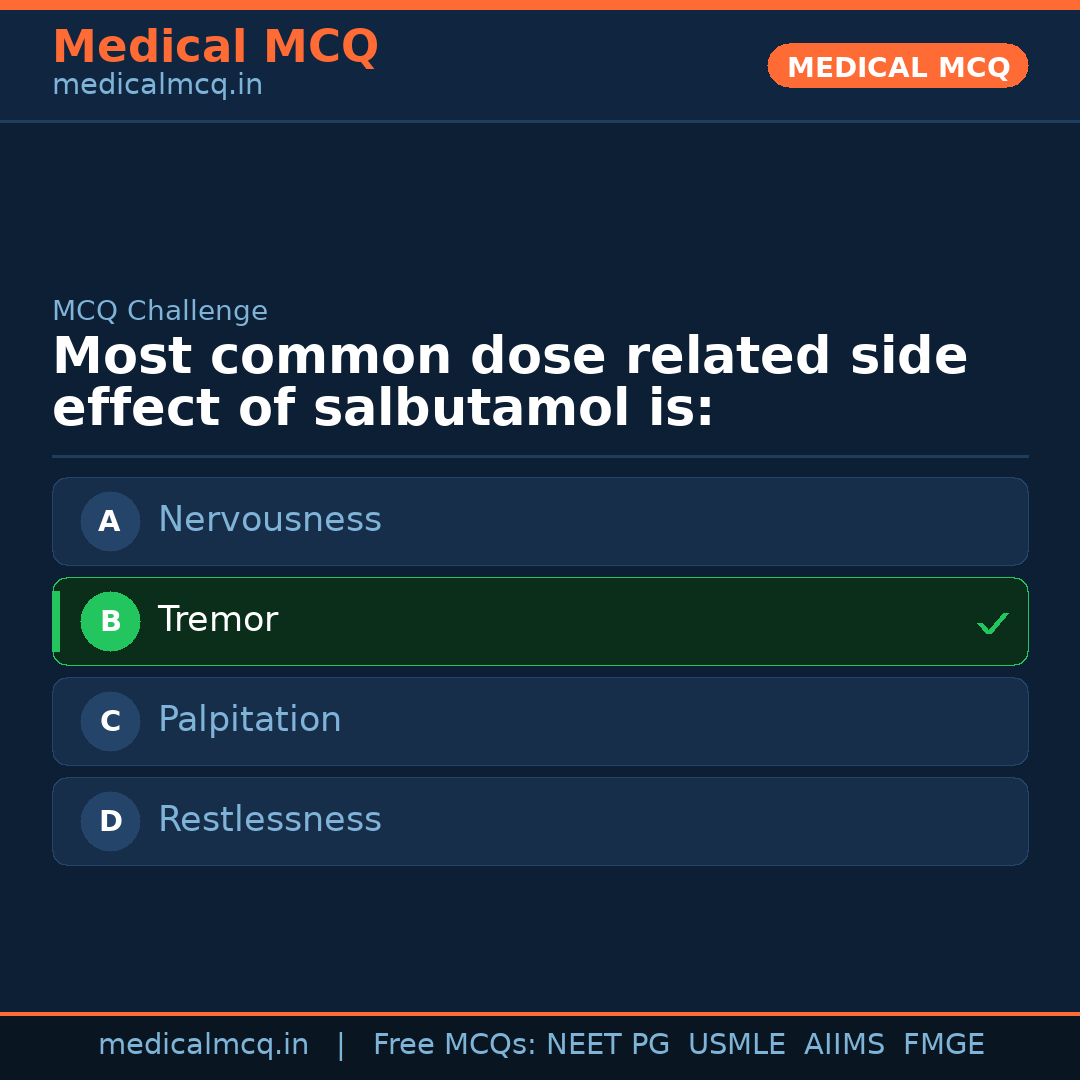
Task: Select answer option A Nervousness
Action: pos(540,521)
